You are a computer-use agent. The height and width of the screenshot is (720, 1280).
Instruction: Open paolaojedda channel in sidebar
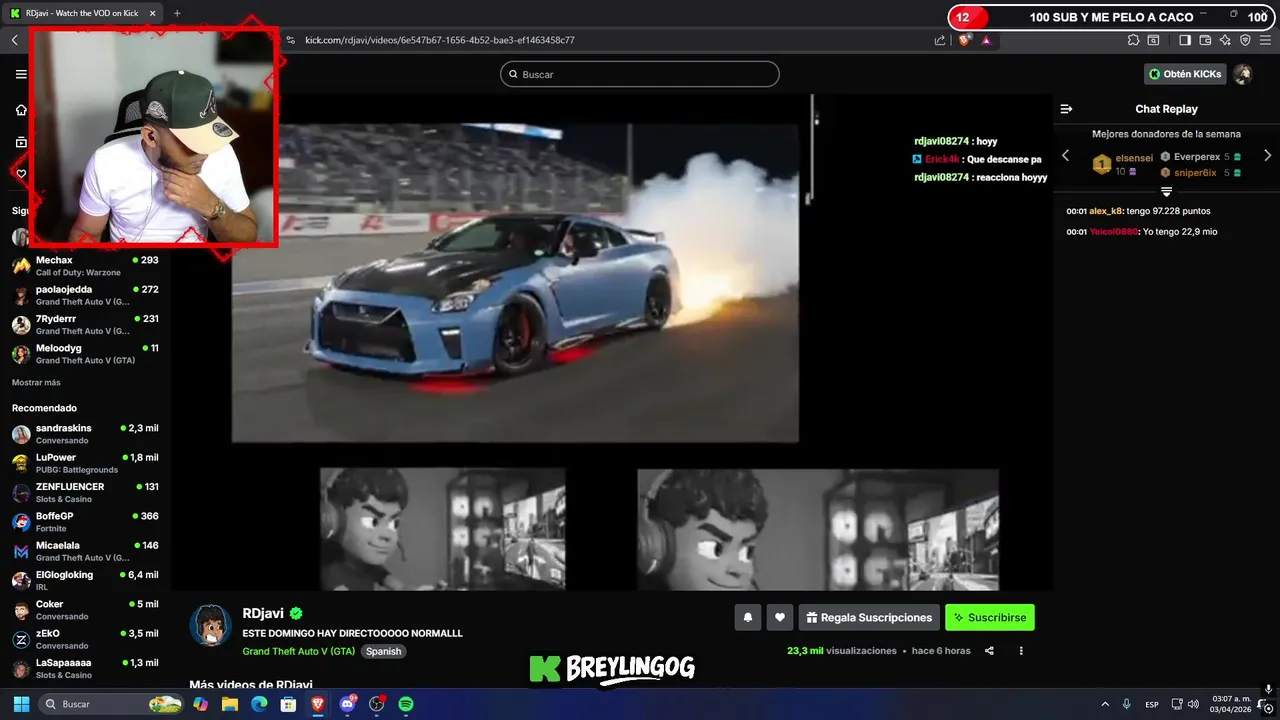[x=85, y=295]
